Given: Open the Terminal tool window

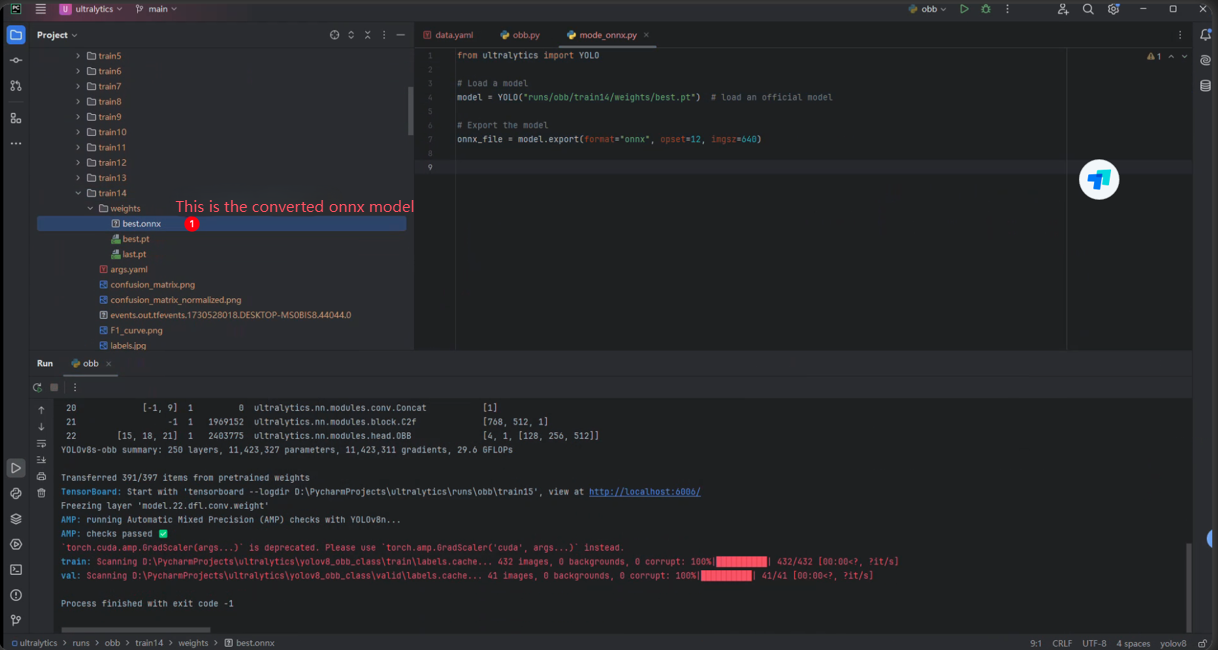Looking at the screenshot, I should [x=16, y=570].
